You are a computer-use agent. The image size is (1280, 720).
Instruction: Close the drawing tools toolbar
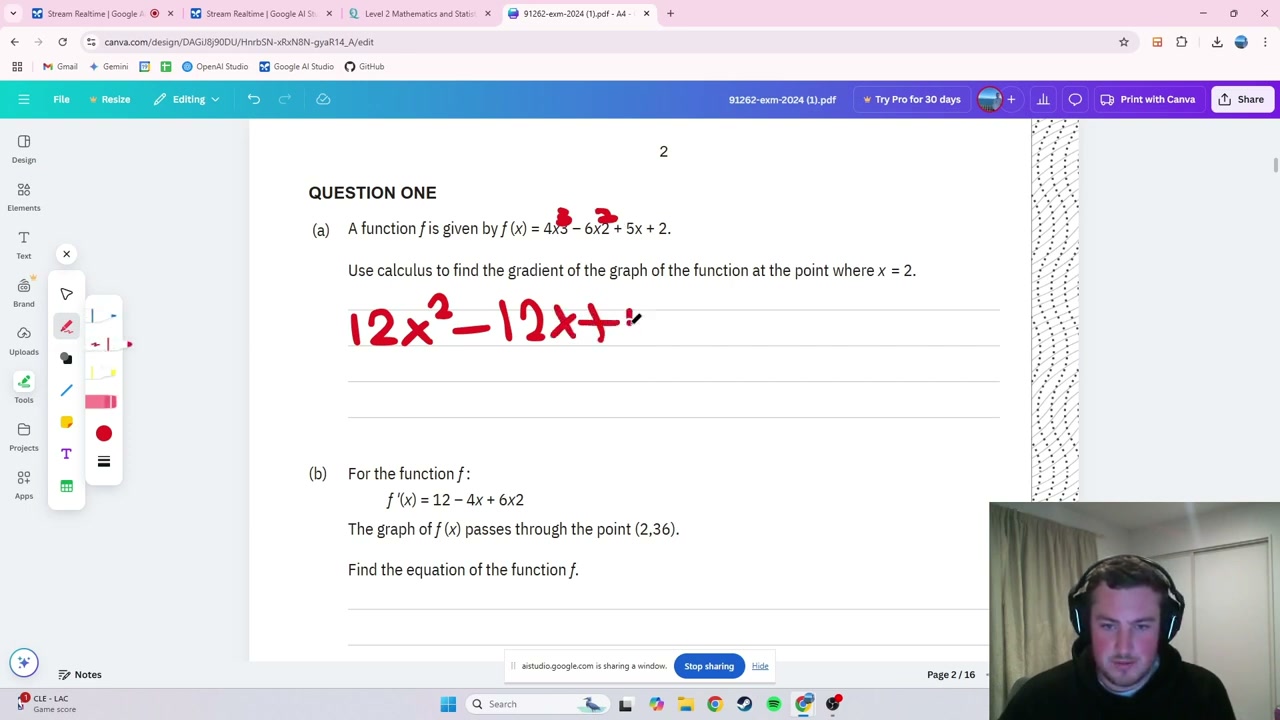[66, 254]
